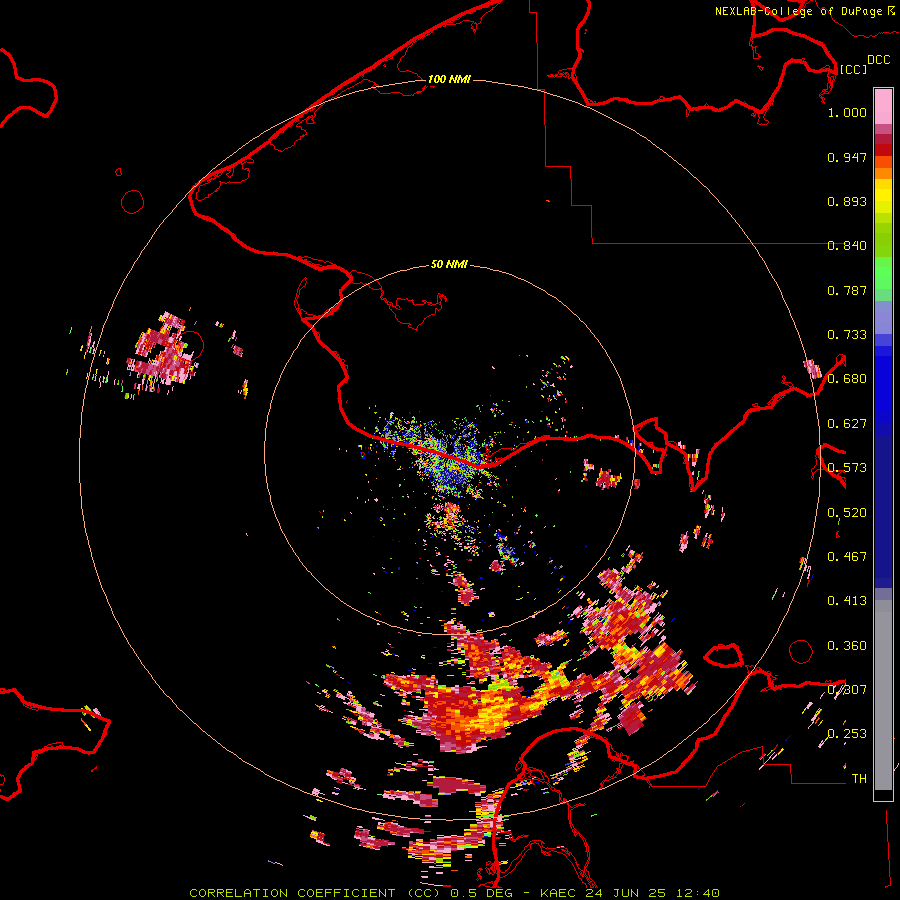Click the 0.520 color scale value
The height and width of the screenshot is (900, 900).
pyautogui.click(x=847, y=513)
